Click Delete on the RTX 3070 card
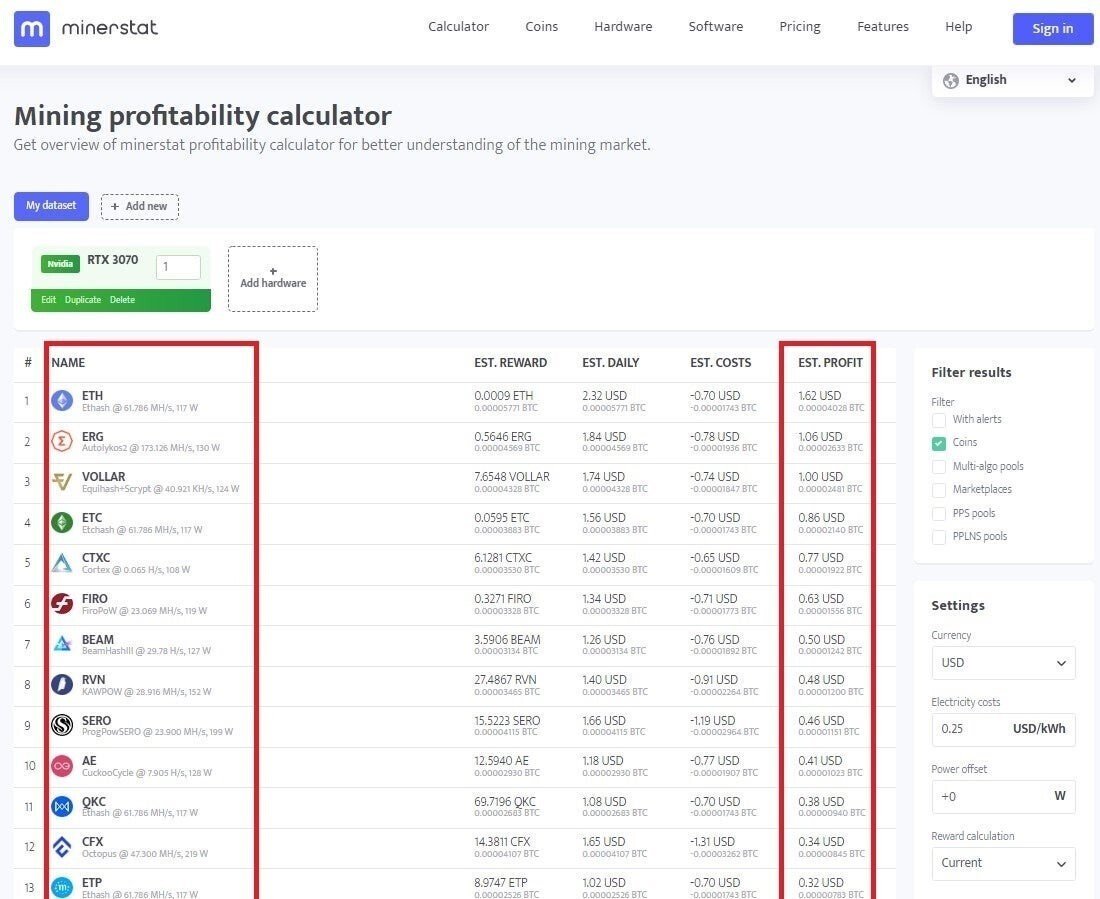 pos(122,300)
